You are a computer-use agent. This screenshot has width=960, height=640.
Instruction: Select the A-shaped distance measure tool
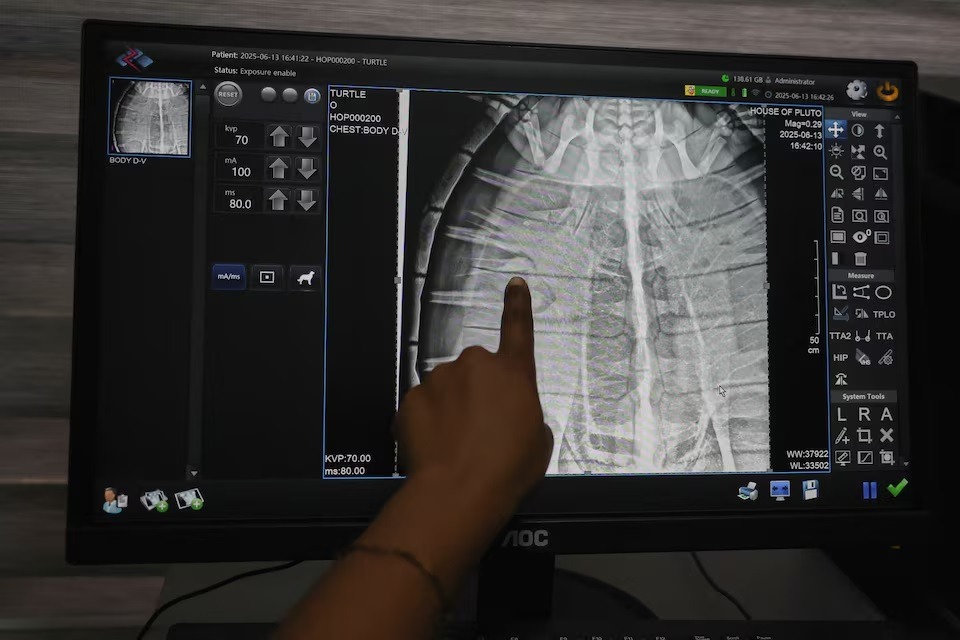point(861,292)
